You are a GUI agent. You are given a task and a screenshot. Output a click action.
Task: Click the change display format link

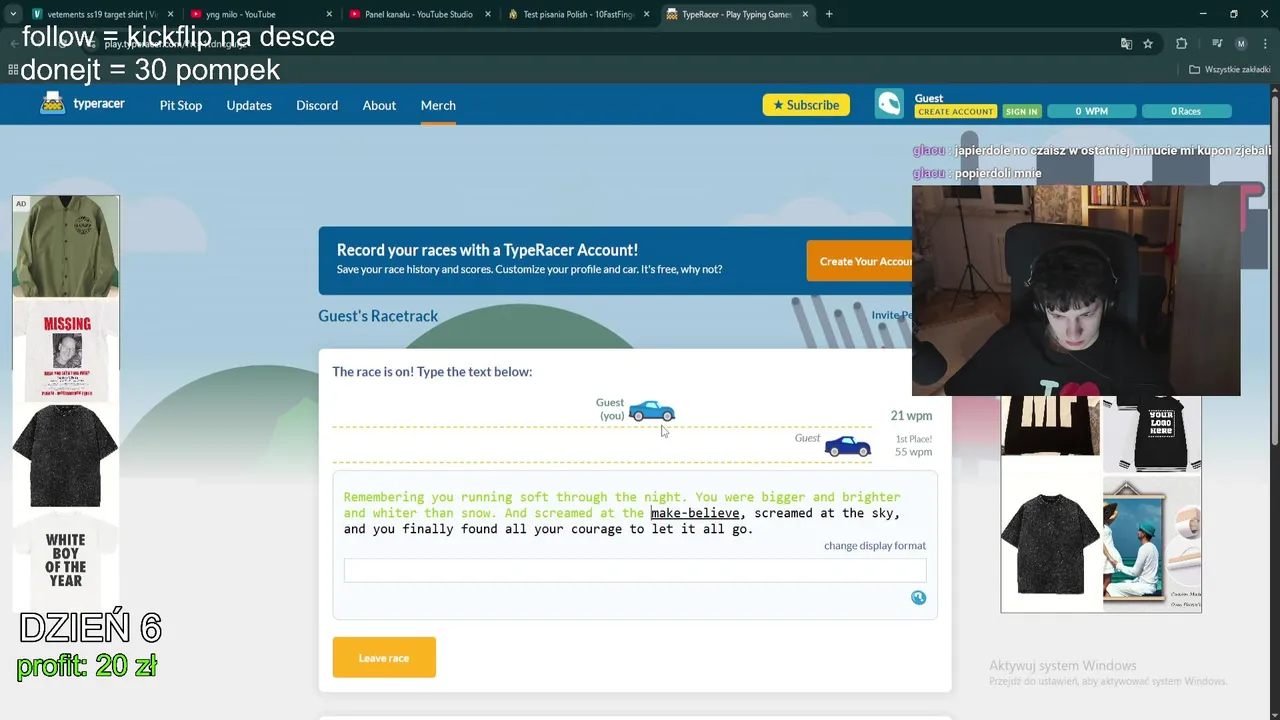tap(875, 545)
